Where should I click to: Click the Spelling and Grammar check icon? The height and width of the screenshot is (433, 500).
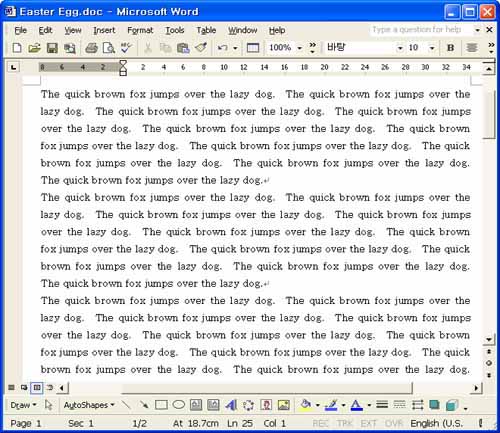[x=127, y=48]
